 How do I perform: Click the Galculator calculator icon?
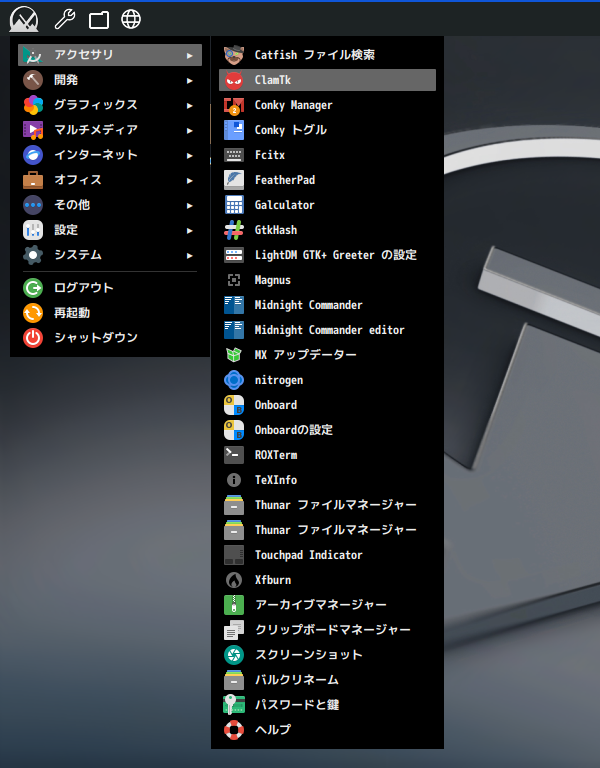pyautogui.click(x=234, y=205)
